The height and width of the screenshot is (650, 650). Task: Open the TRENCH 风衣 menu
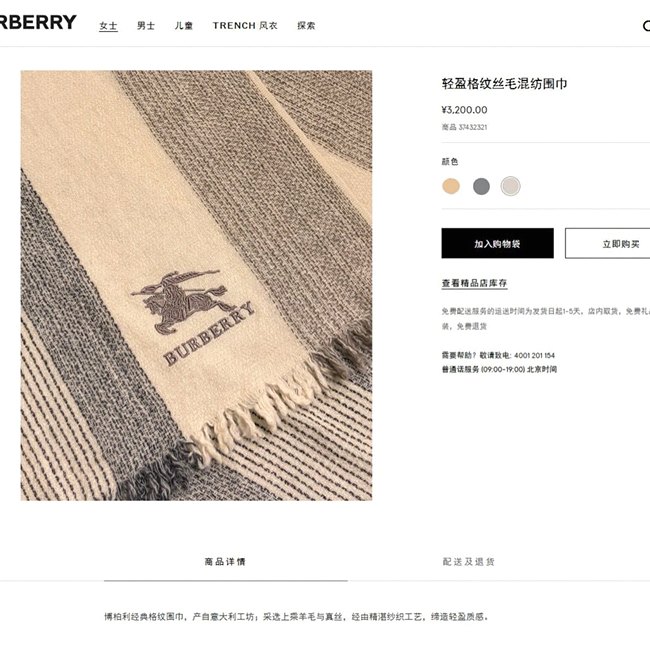245,26
